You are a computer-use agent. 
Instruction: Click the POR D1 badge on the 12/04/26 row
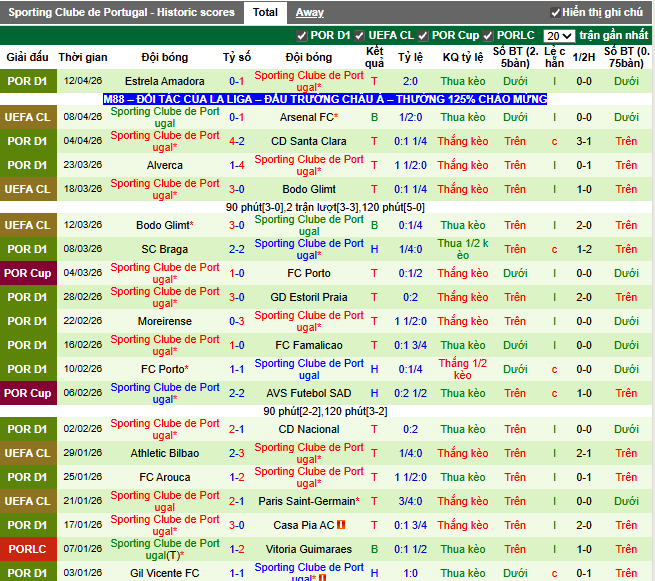(28, 81)
